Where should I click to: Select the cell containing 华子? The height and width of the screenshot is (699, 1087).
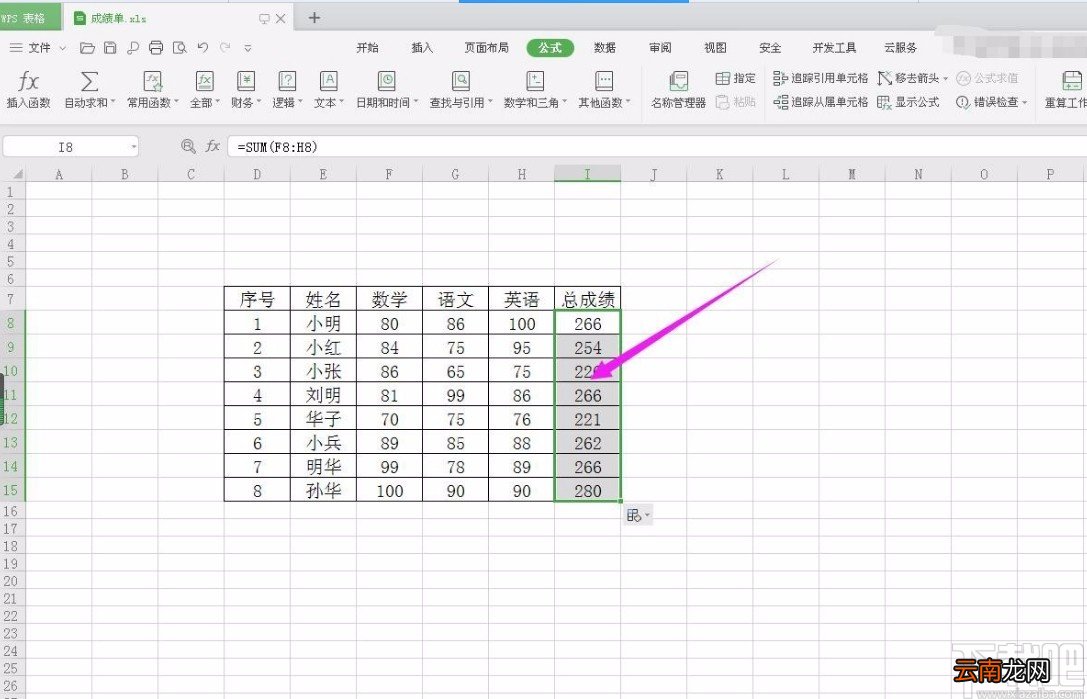[323, 419]
